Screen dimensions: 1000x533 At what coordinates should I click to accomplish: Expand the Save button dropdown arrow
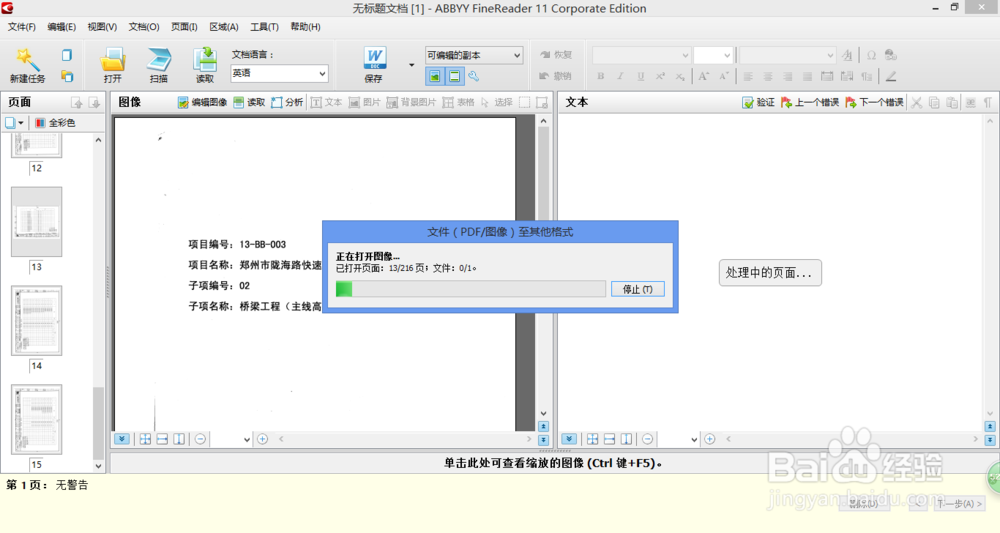411,64
